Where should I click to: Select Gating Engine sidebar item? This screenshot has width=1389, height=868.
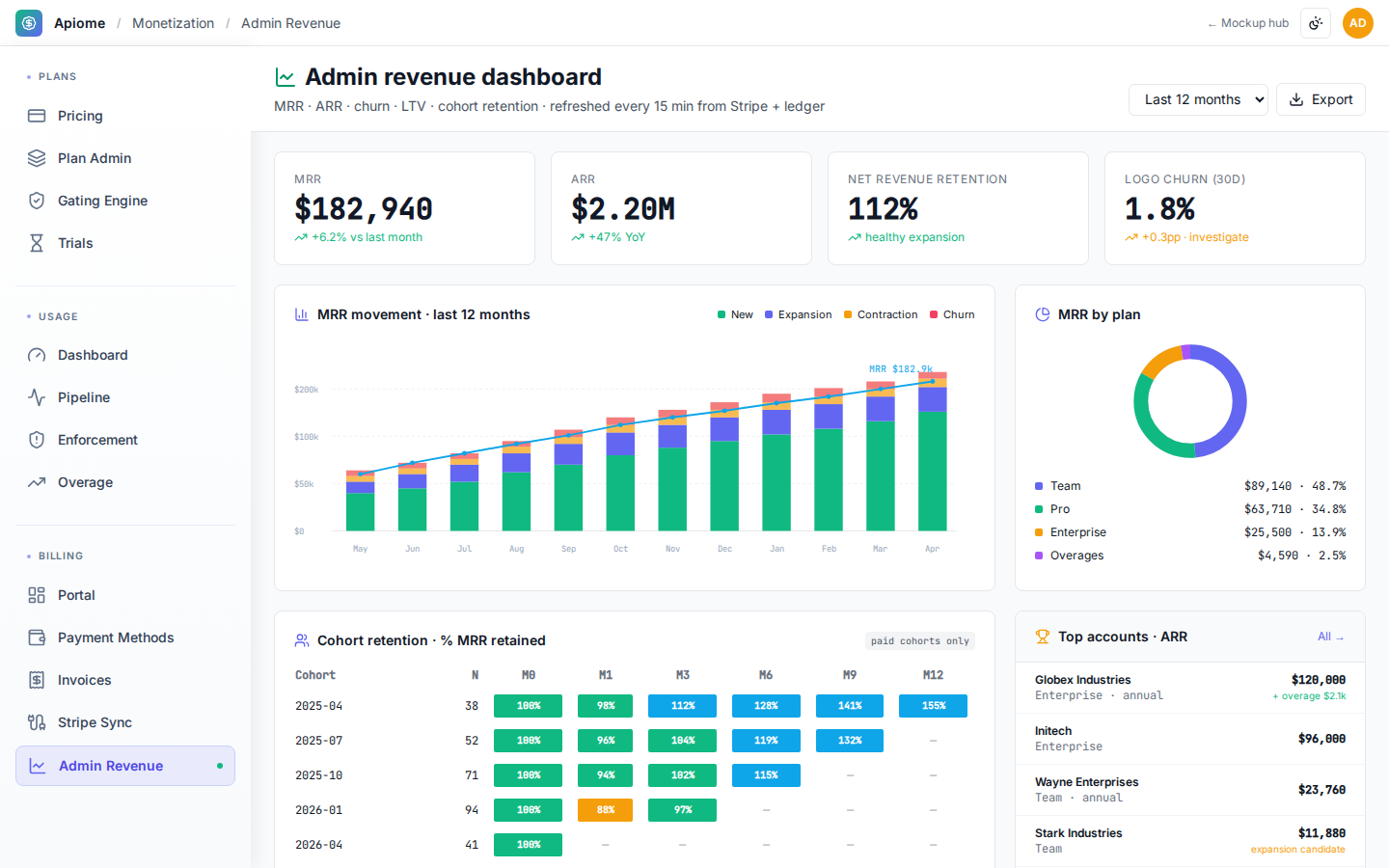click(125, 201)
